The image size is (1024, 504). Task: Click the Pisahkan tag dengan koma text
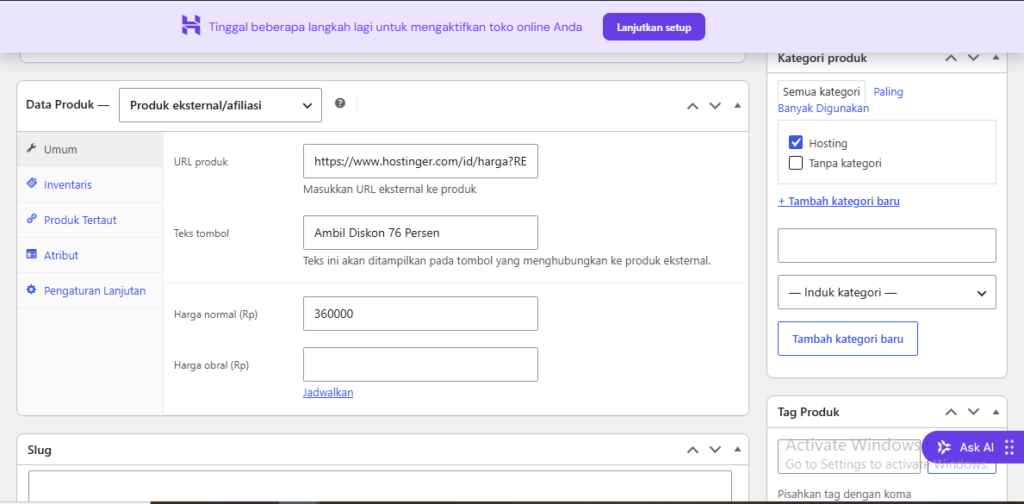coord(844,494)
